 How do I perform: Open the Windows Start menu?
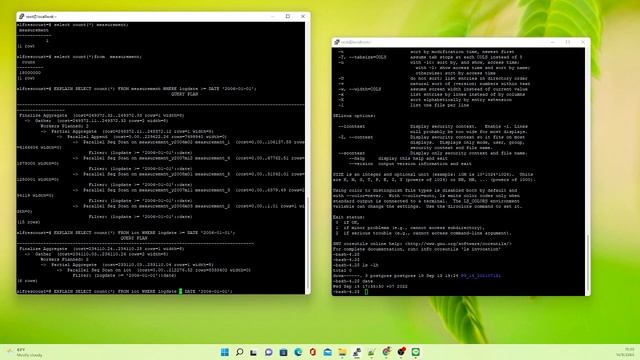click(x=224, y=352)
